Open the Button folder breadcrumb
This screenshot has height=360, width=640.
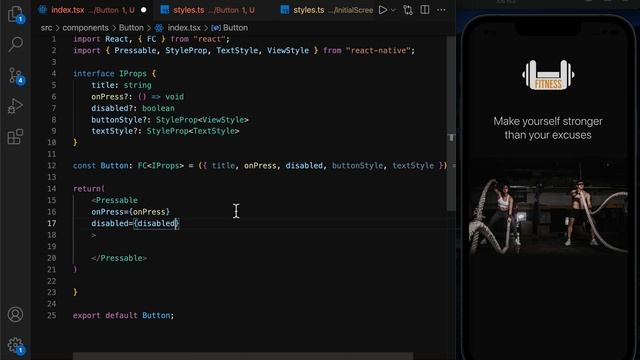tap(131, 28)
